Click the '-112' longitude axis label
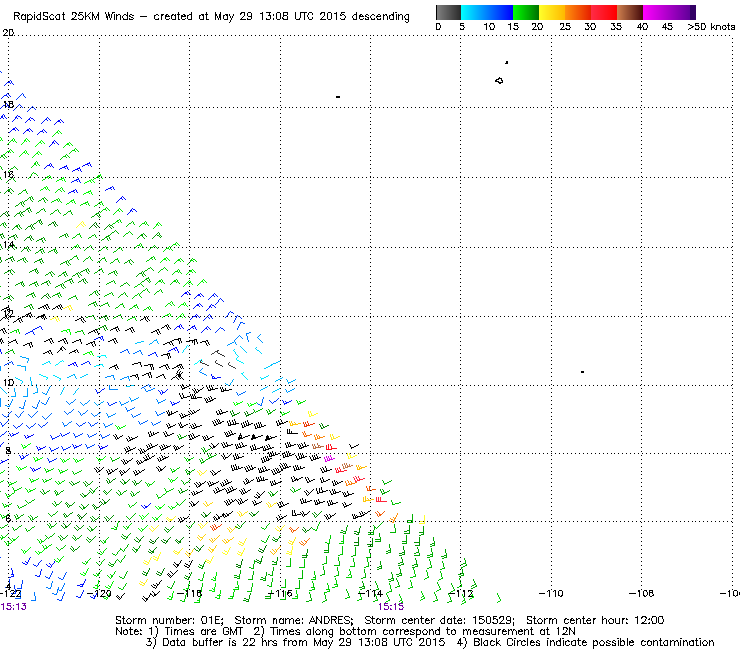The height and width of the screenshot is (650, 740). tap(461, 593)
